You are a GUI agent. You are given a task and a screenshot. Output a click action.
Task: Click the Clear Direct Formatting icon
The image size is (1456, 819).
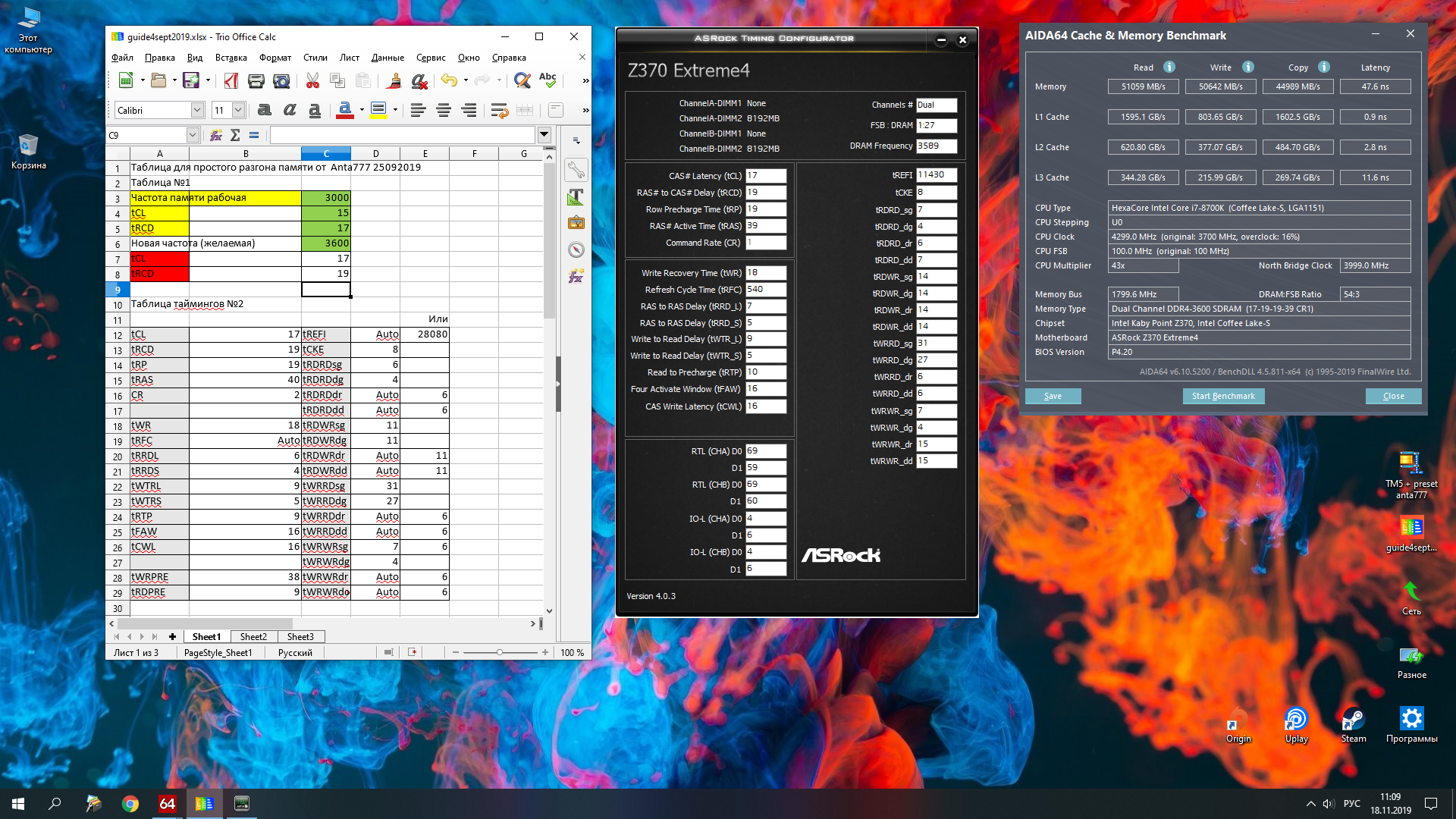click(x=419, y=80)
